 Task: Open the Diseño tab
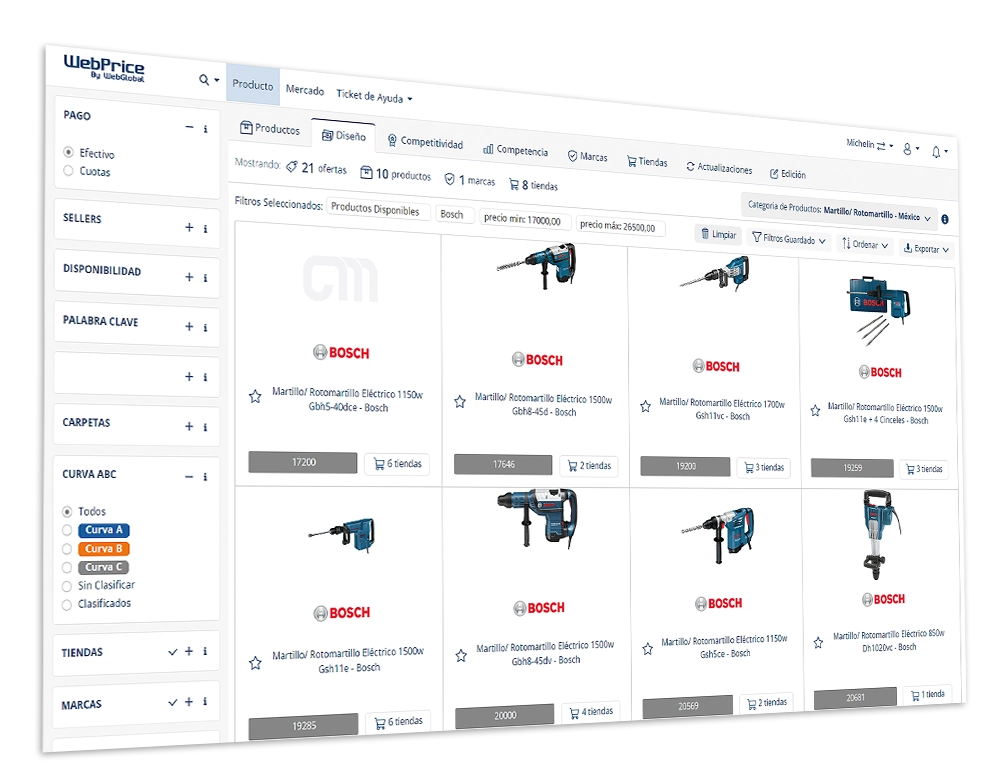(344, 135)
